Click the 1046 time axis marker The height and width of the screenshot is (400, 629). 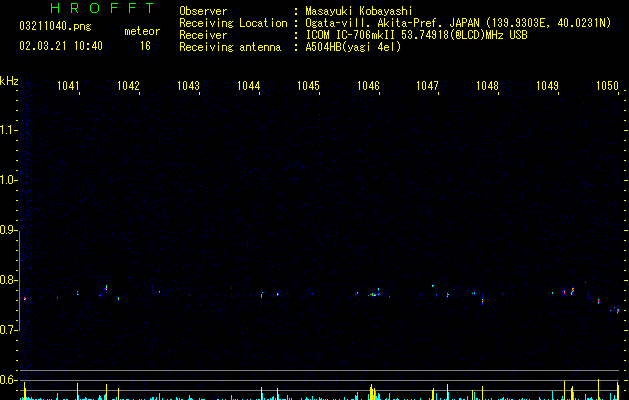[x=368, y=86]
